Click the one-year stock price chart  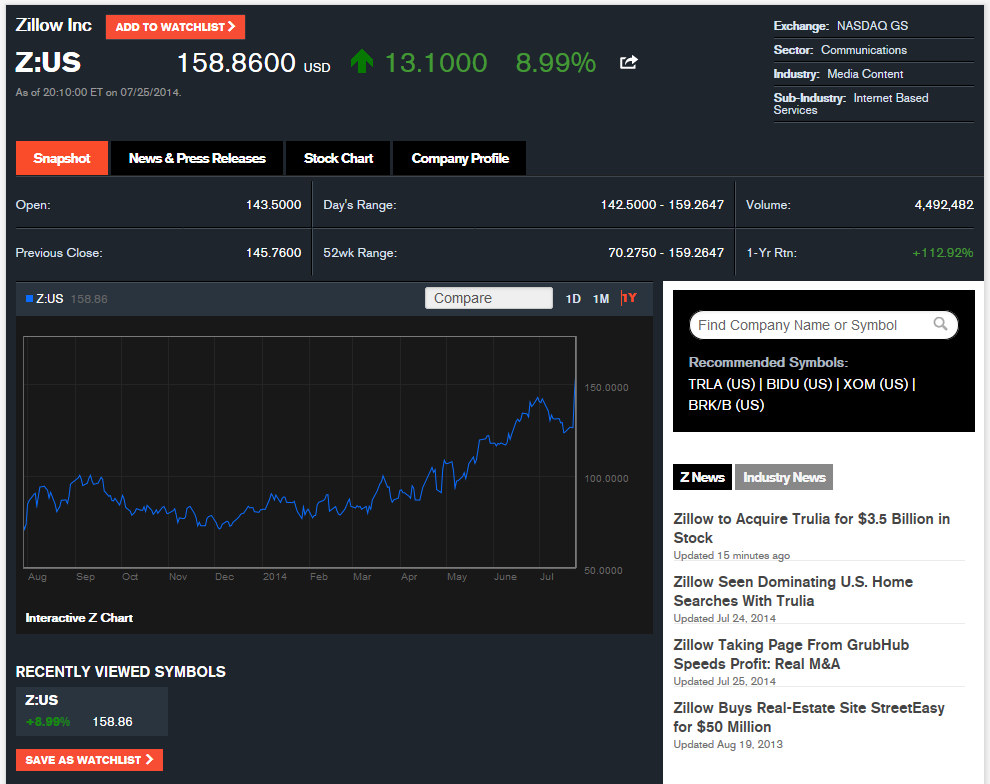tap(299, 452)
